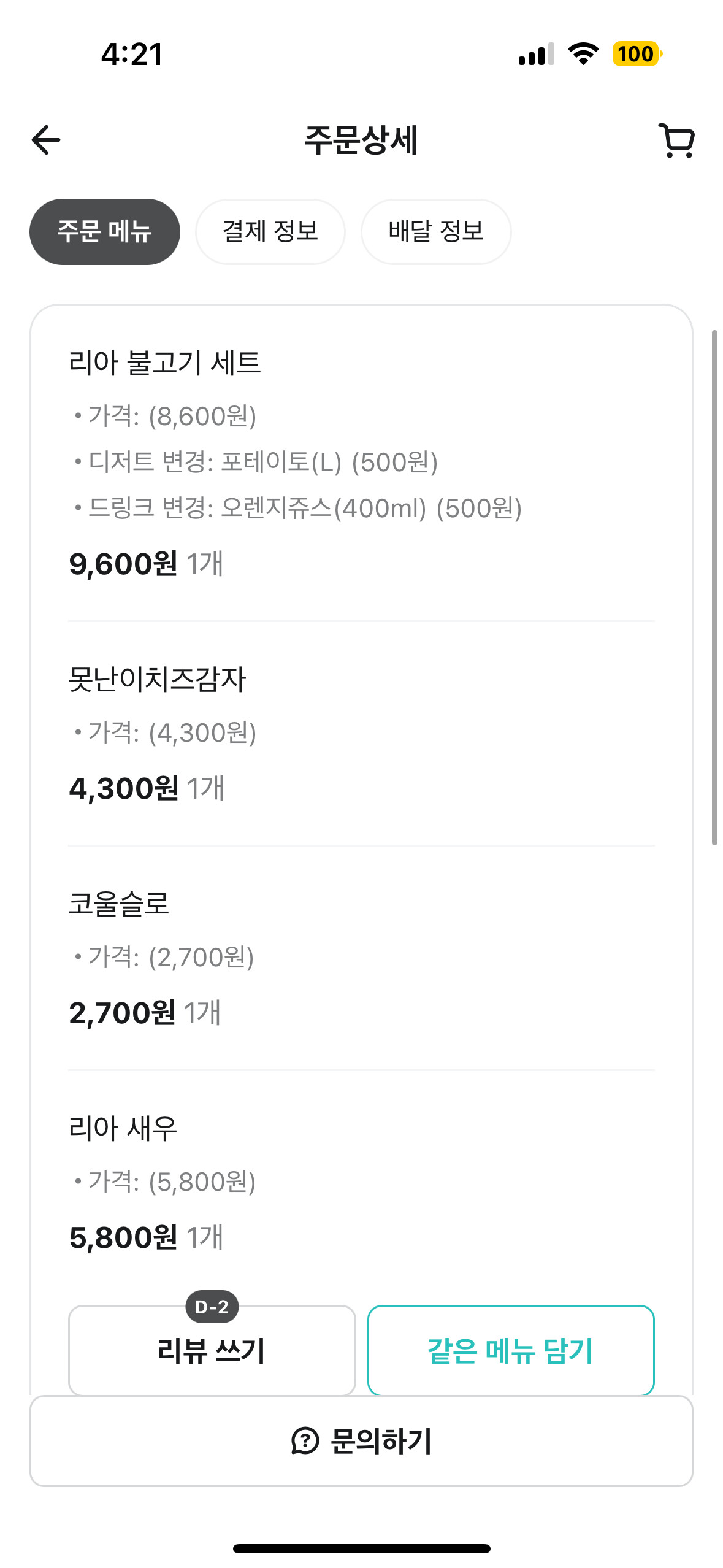Image resolution: width=723 pixels, height=1568 pixels.
Task: Tap the question bubble inquiry icon
Action: [x=305, y=1440]
